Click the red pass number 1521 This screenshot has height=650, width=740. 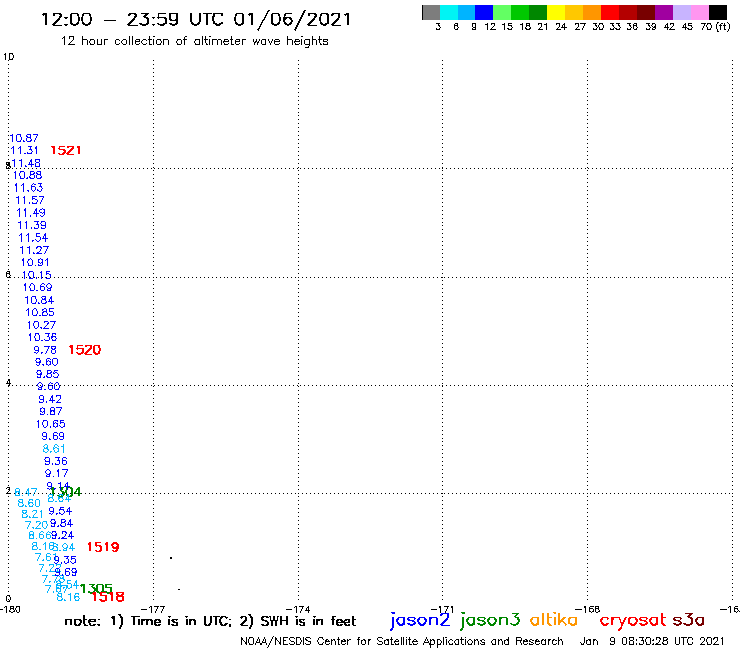pyautogui.click(x=66, y=151)
